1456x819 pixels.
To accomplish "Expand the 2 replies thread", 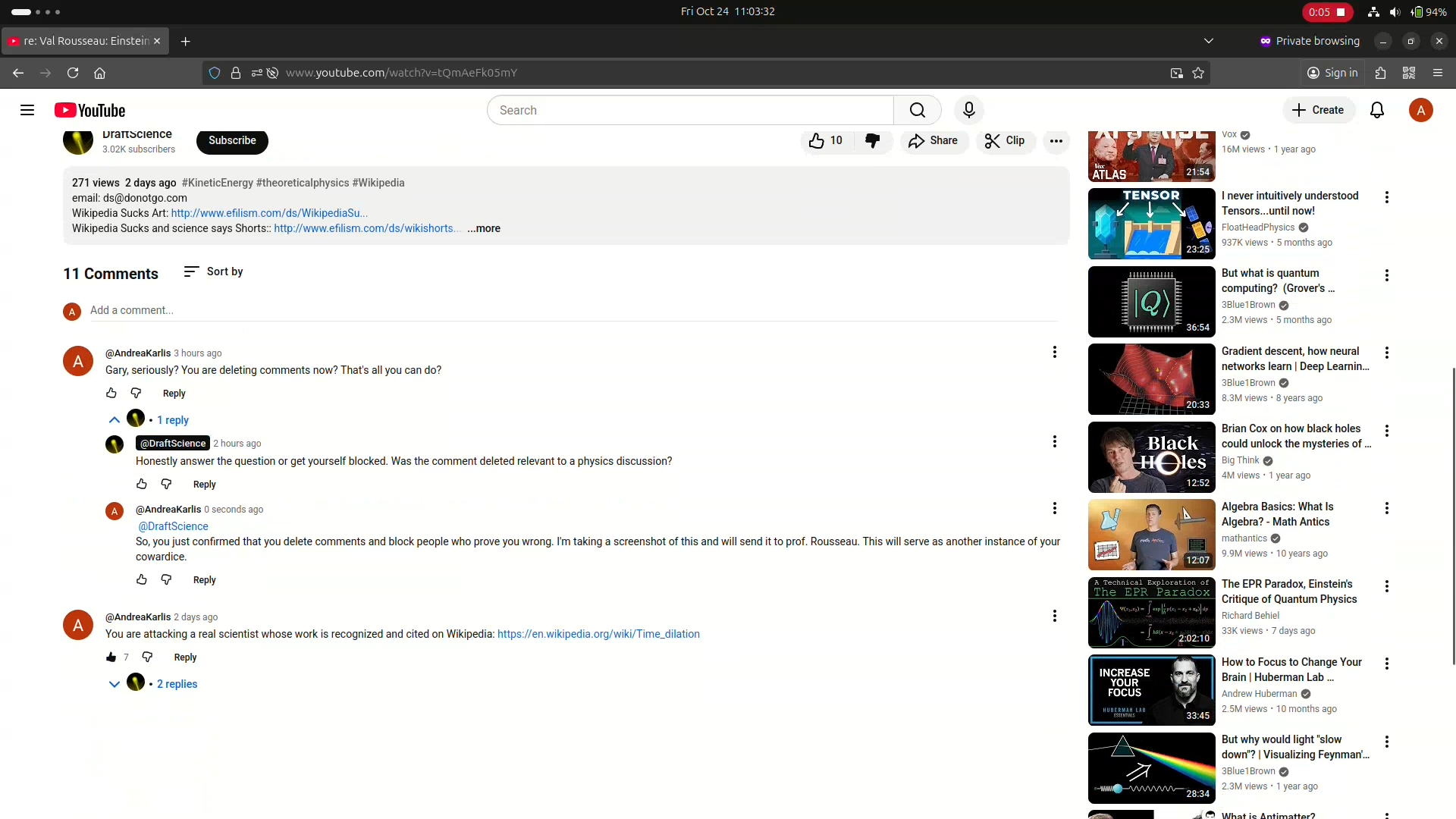I will [153, 683].
